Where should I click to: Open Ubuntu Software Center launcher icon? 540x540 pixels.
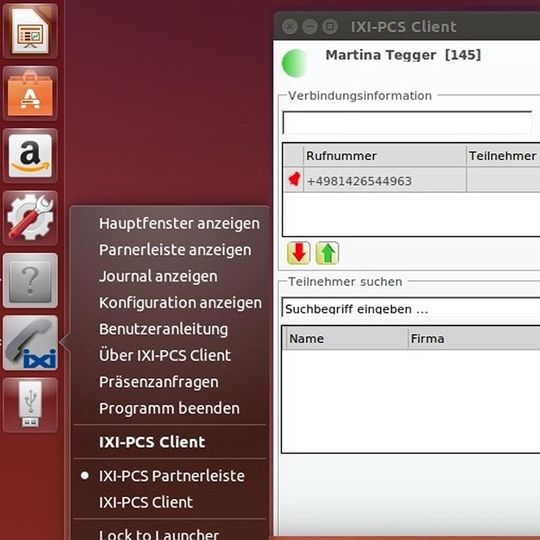pyautogui.click(x=30, y=94)
